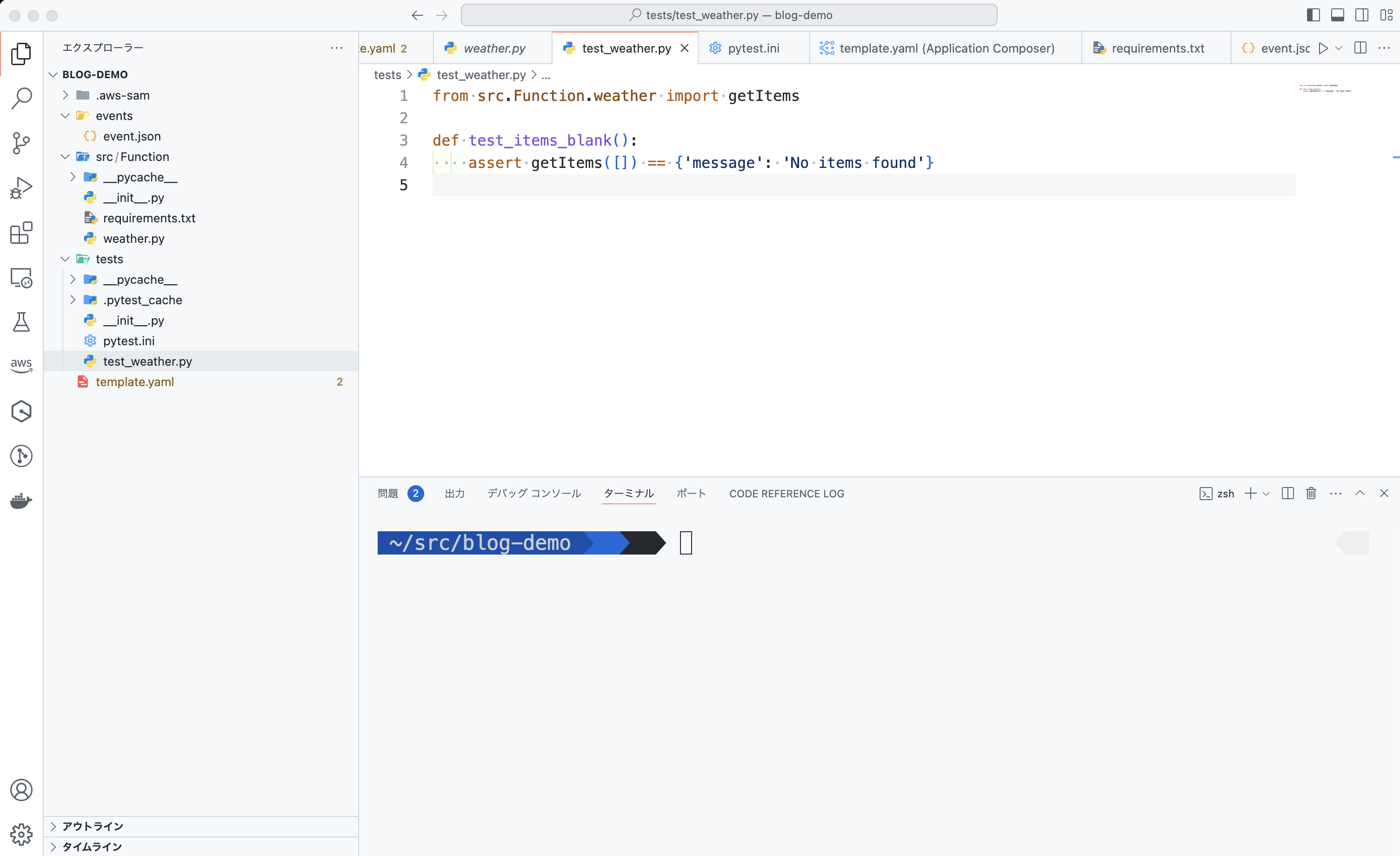Toggle bottom panel visibility in title bar

pyautogui.click(x=1338, y=15)
